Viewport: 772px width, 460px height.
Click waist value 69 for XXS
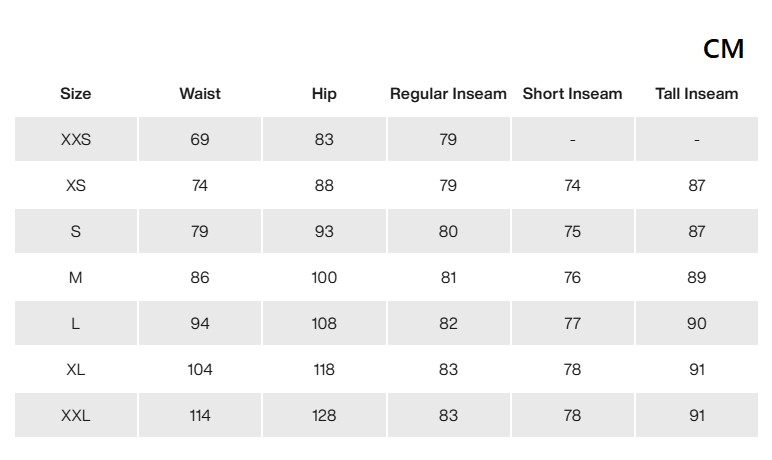click(x=200, y=139)
